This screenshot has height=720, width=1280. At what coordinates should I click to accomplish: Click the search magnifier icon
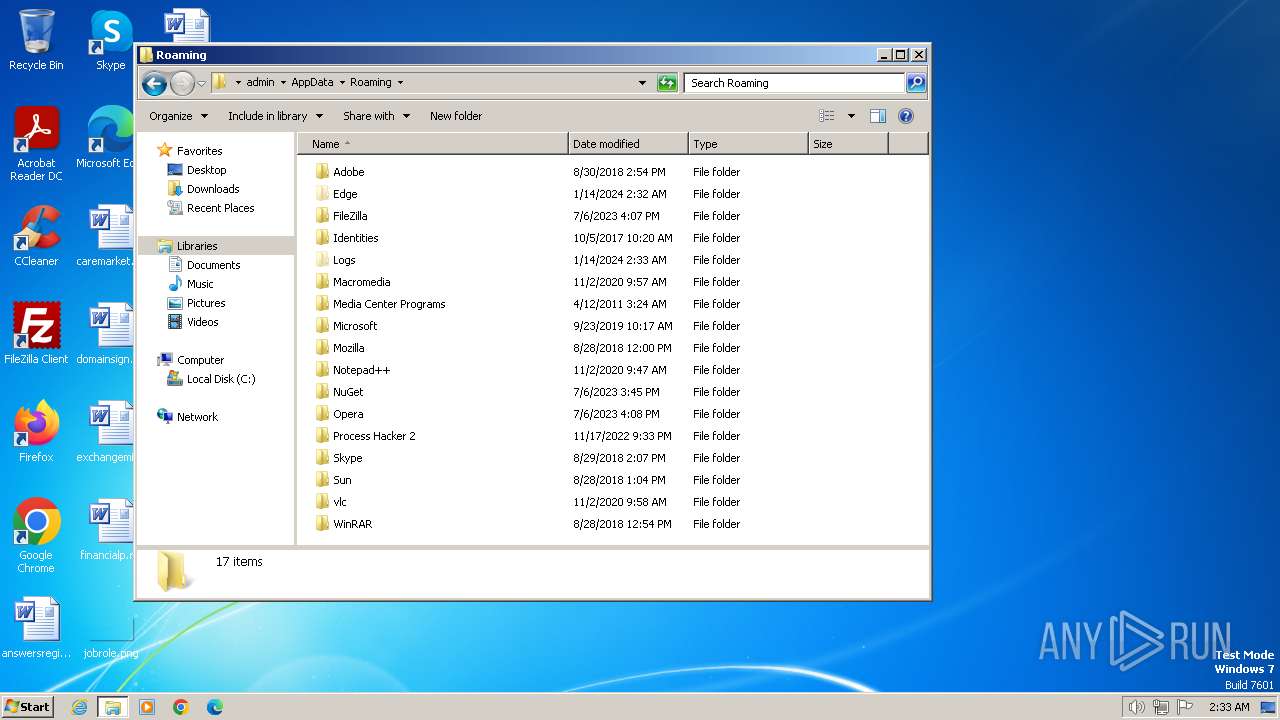point(915,83)
